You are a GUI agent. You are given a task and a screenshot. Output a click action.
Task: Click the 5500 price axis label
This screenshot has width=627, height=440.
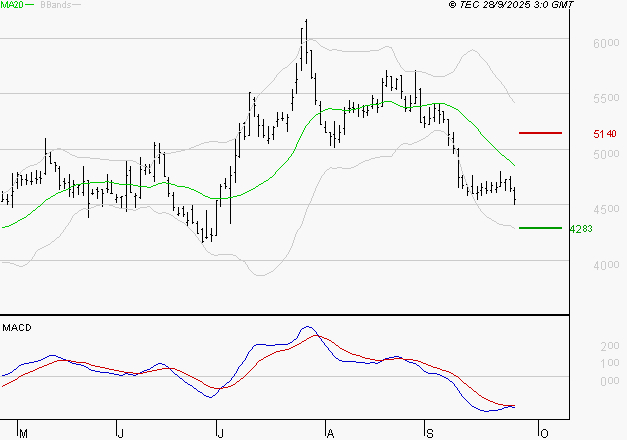606,98
